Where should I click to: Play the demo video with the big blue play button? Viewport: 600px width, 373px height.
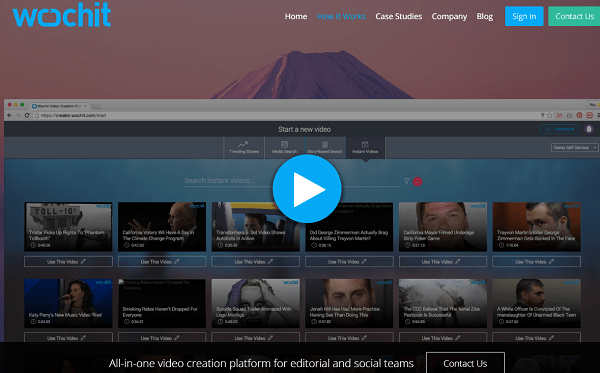[x=307, y=189]
